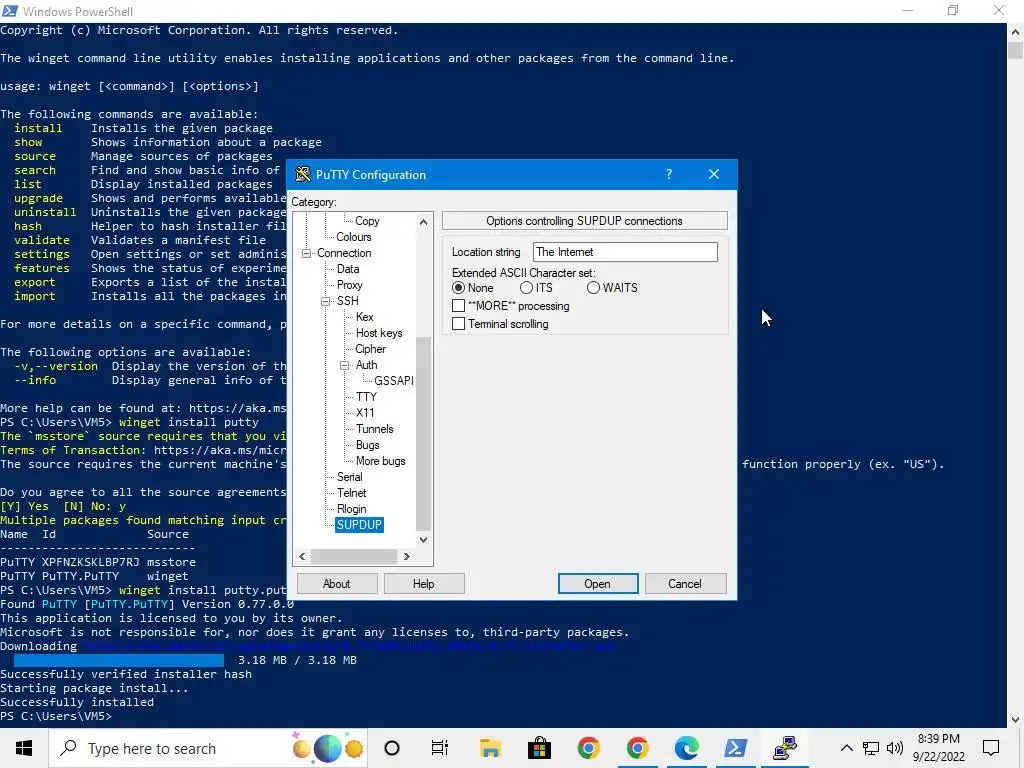Show hidden system tray icons
This screenshot has height=768, width=1024.
[x=846, y=748]
